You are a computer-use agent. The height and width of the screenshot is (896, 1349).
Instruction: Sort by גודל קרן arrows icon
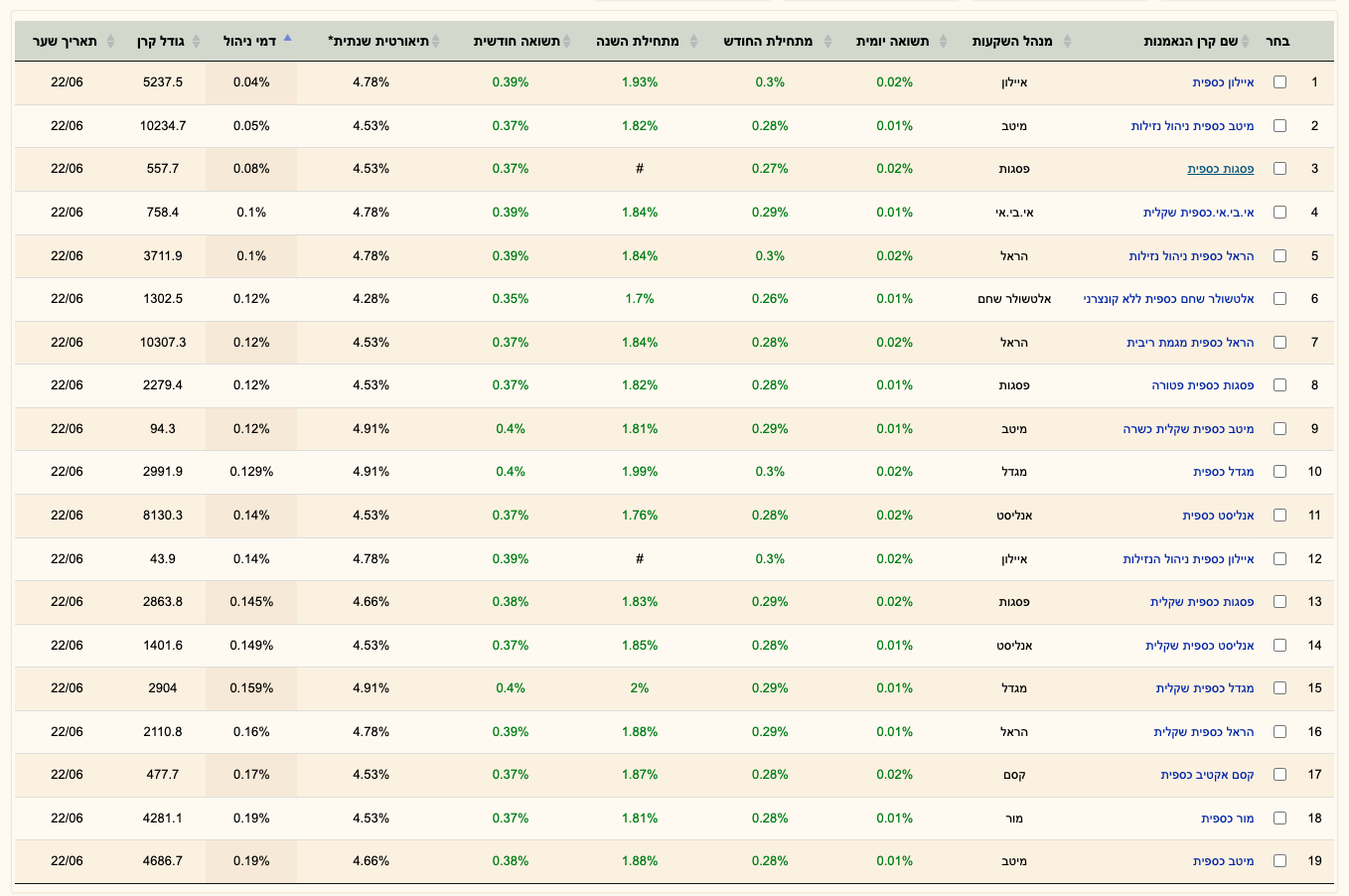point(196,41)
